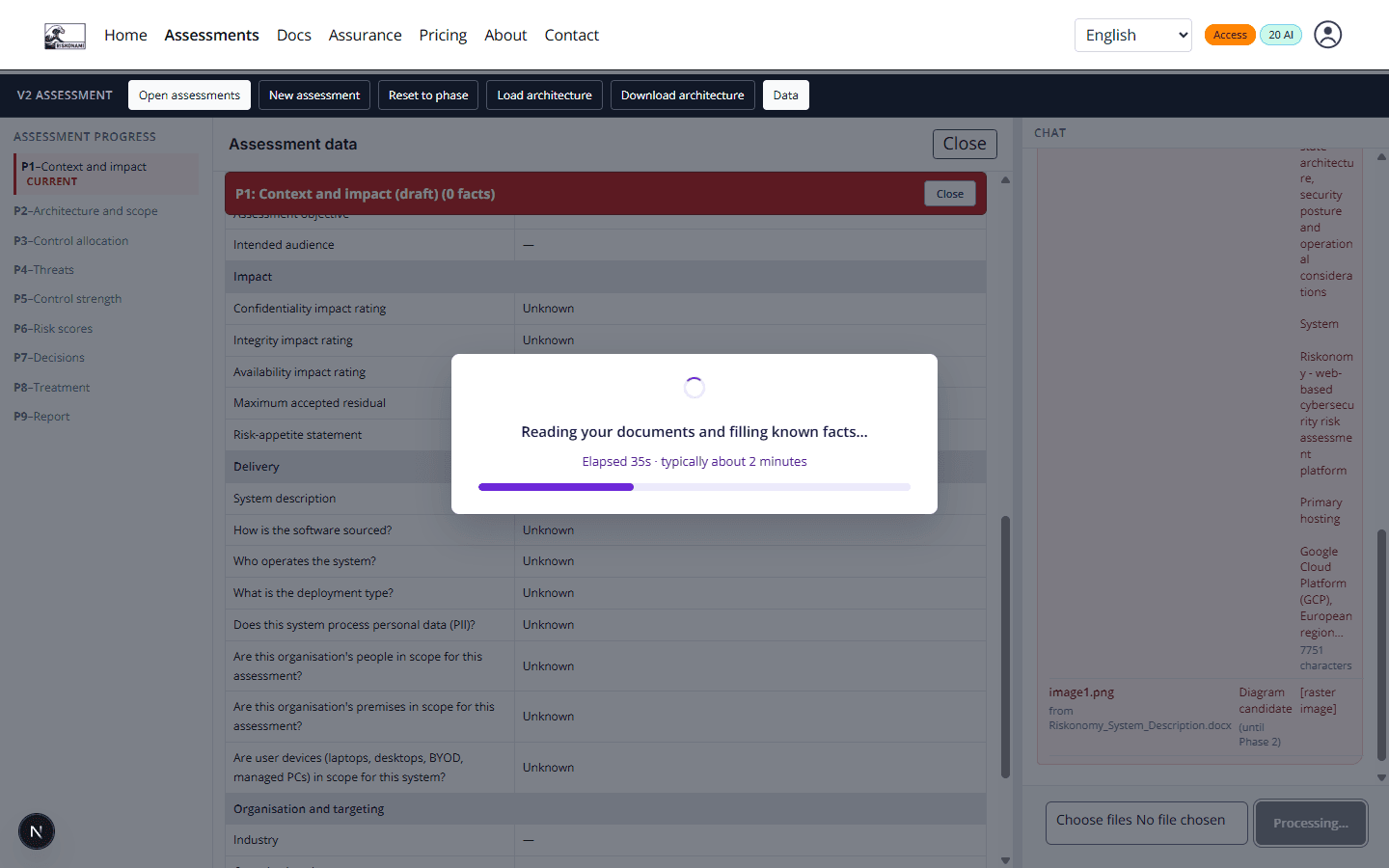Click the loading spinner in the dialog

(x=694, y=388)
